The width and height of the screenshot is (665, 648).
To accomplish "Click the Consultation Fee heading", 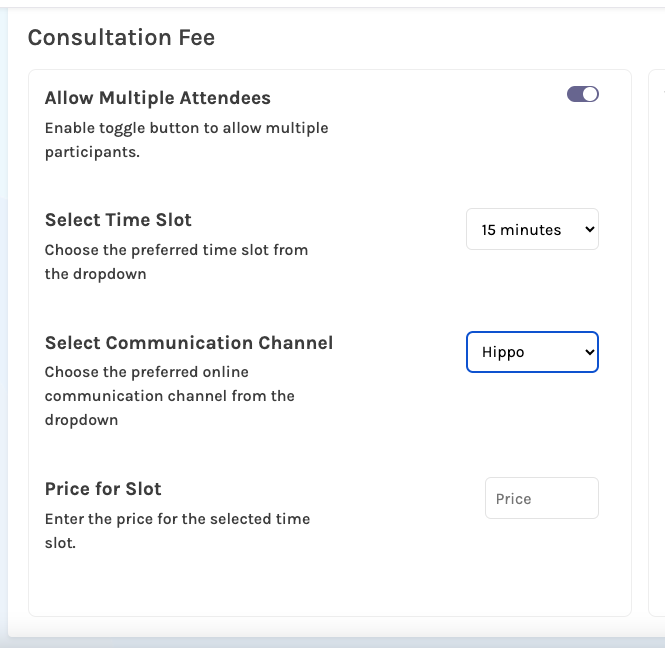I will (x=121, y=37).
